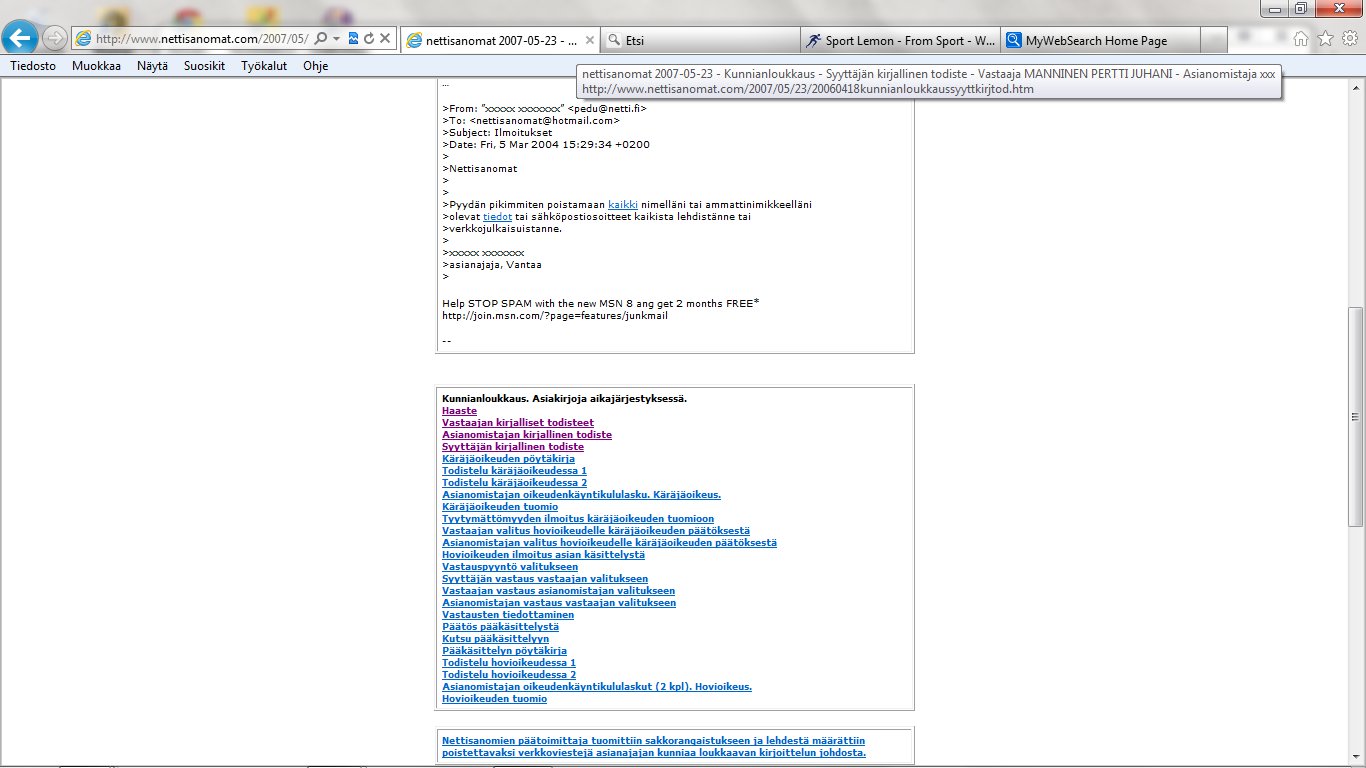The width and height of the screenshot is (1366, 768).
Task: Switch to the Sport Lemon tab
Action: (x=900, y=41)
